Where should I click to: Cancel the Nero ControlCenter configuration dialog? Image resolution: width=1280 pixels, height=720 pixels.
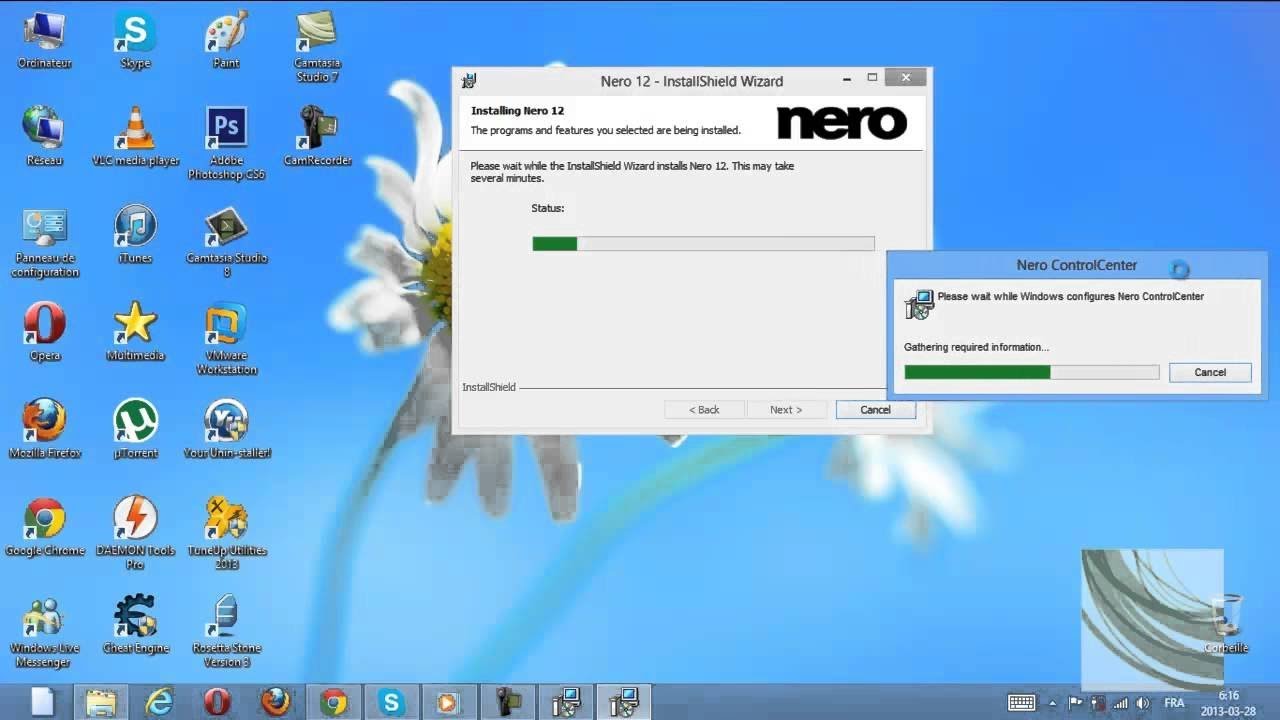tap(1210, 372)
